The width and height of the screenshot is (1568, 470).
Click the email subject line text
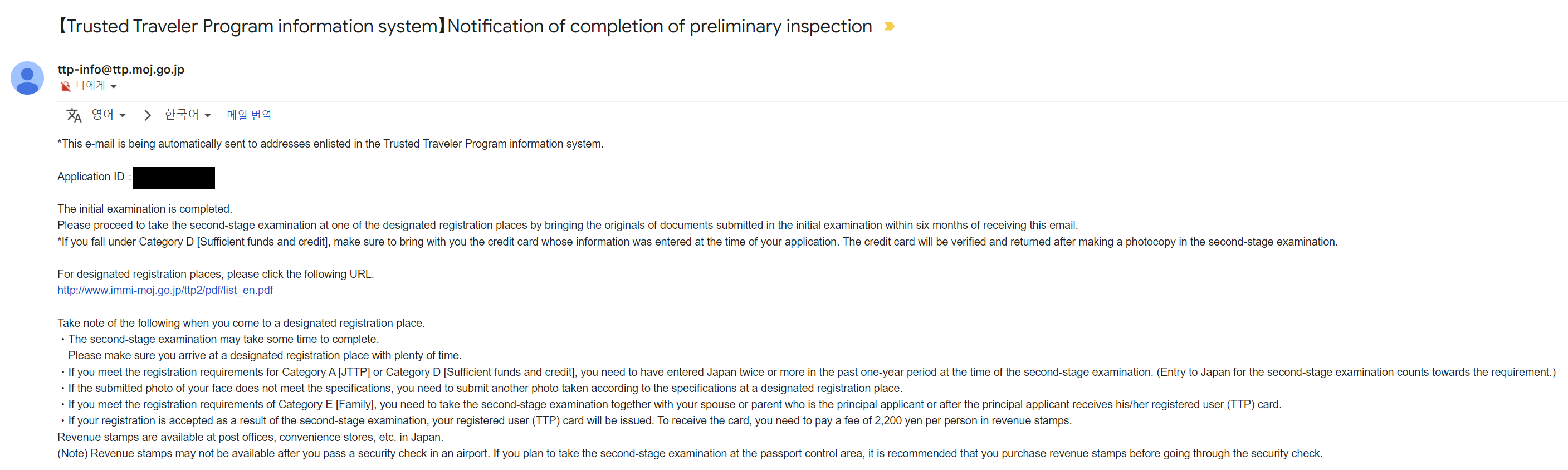465,26
